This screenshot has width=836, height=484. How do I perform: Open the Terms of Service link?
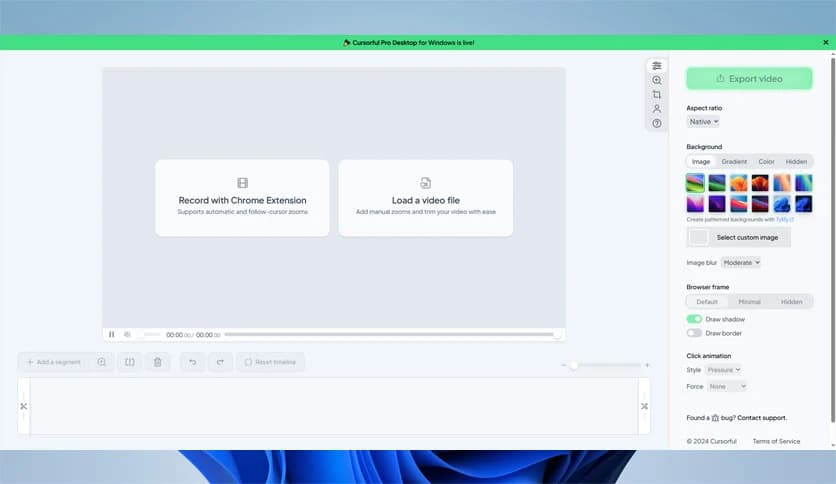[776, 441]
